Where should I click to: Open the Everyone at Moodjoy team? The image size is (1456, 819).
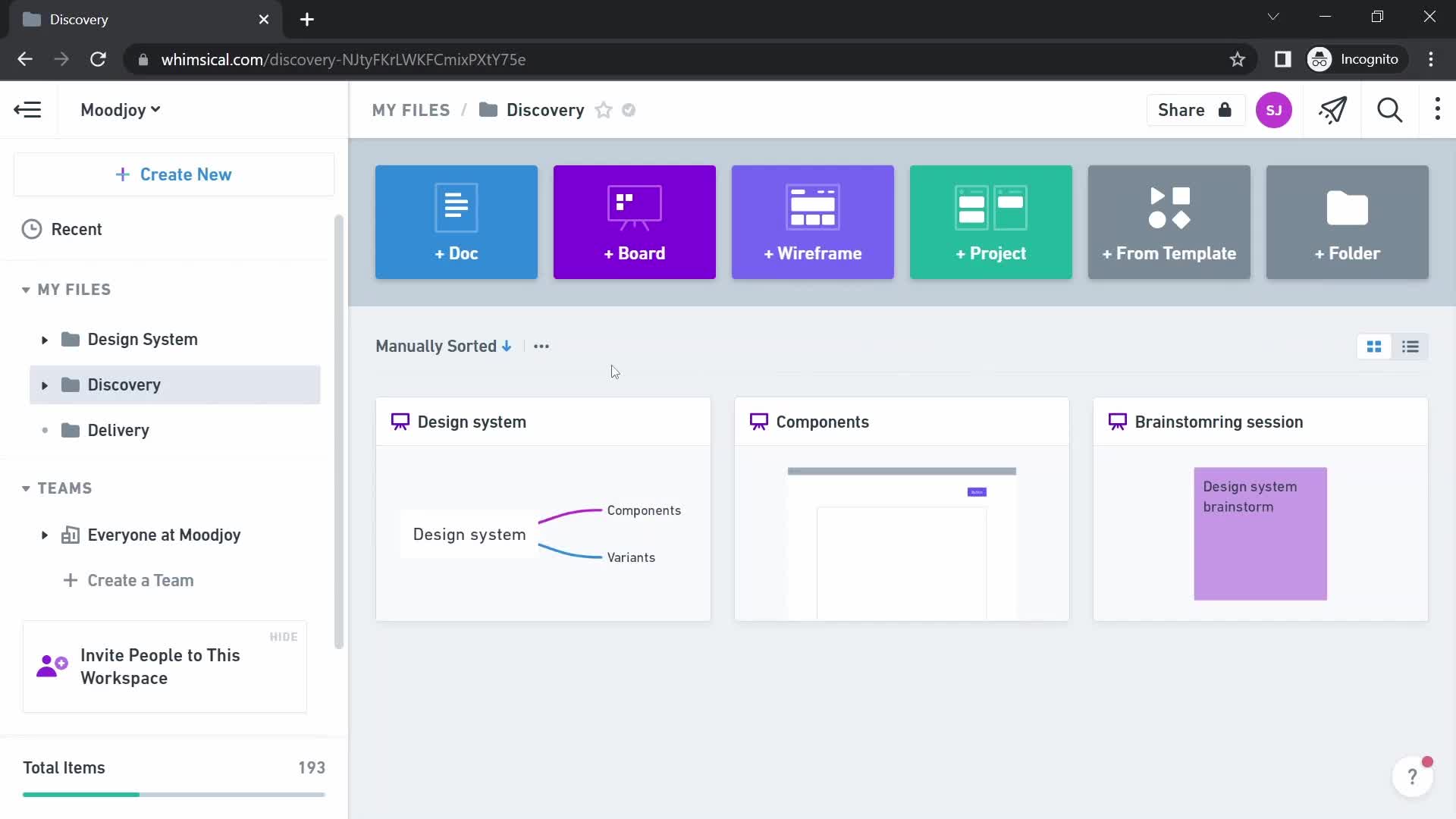(164, 535)
